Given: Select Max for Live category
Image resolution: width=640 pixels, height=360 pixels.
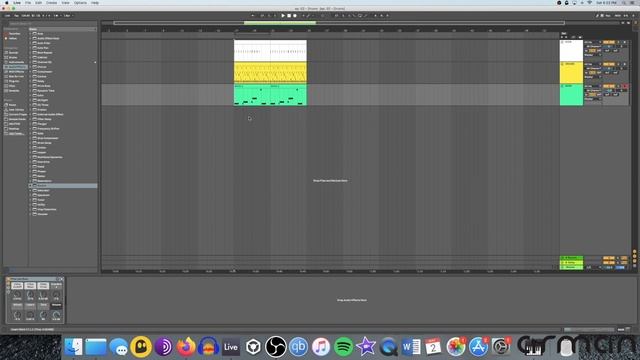Looking at the screenshot, I should pos(15,76).
